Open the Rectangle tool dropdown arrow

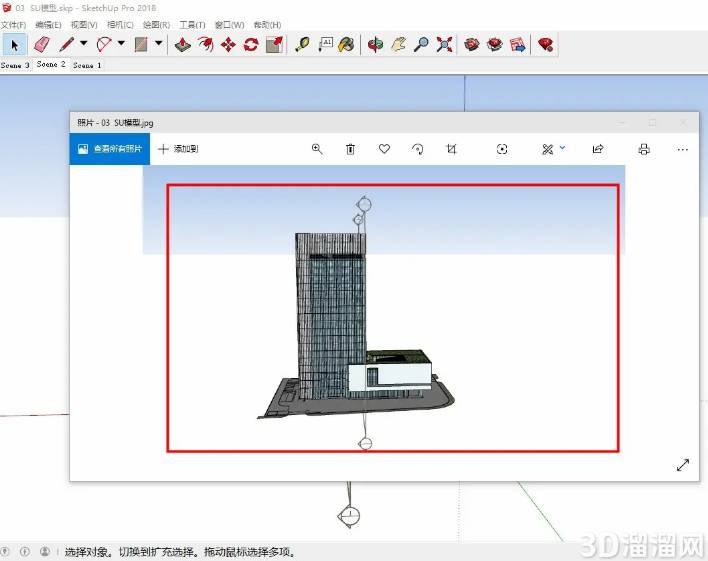tap(158, 43)
